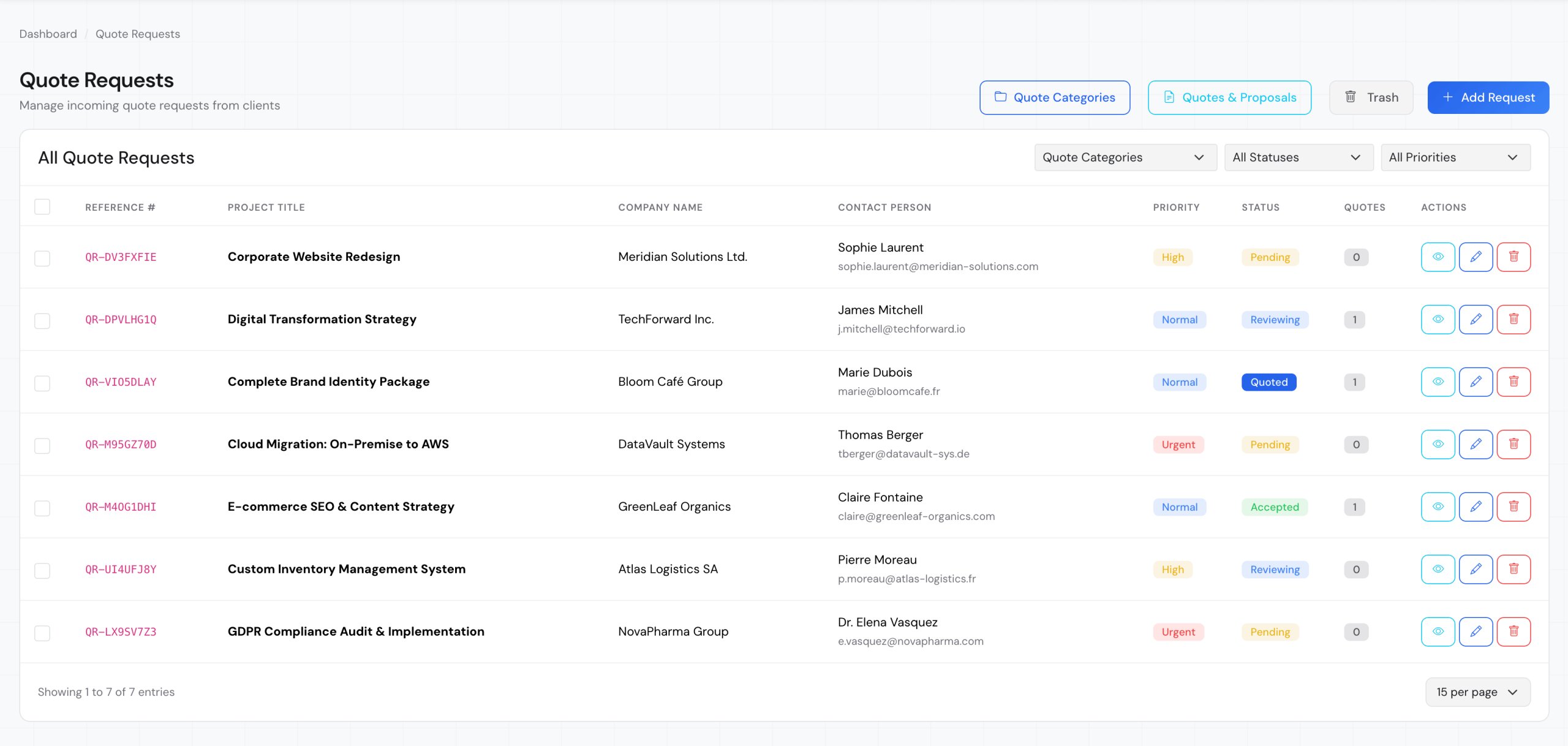Click eye icon for Cloud Migration row
Viewport: 1568px width, 746px height.
click(x=1437, y=444)
